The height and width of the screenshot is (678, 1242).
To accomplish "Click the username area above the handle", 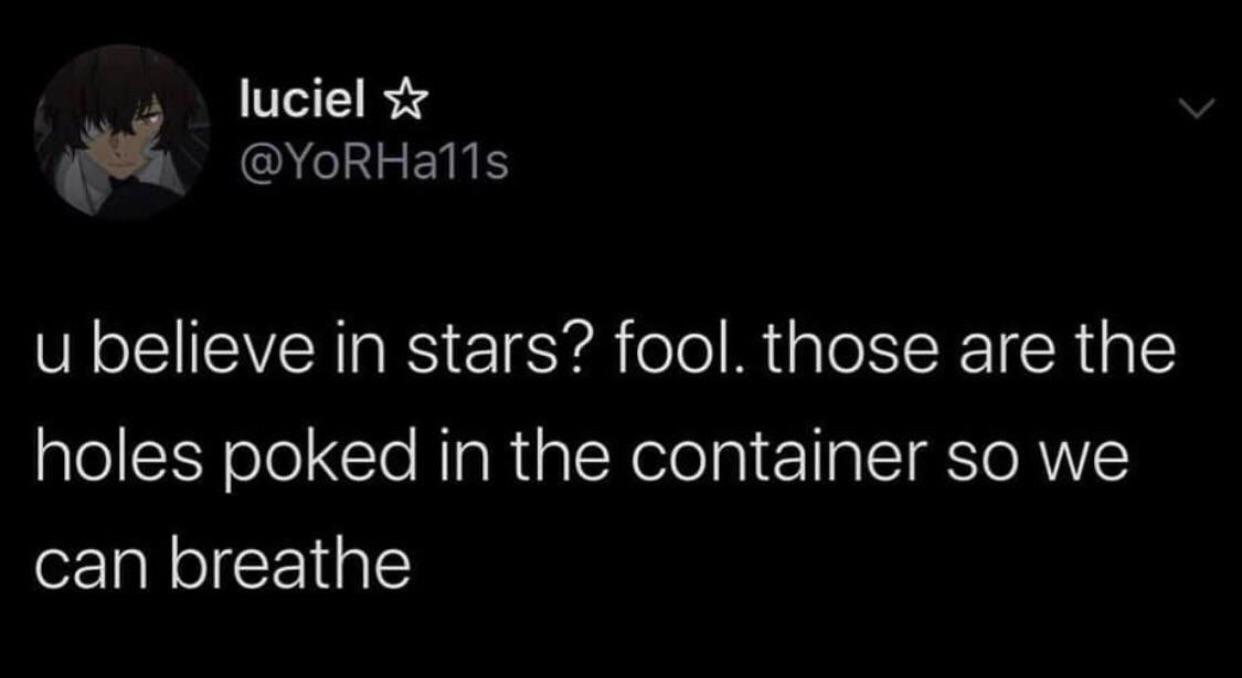I will pos(300,98).
